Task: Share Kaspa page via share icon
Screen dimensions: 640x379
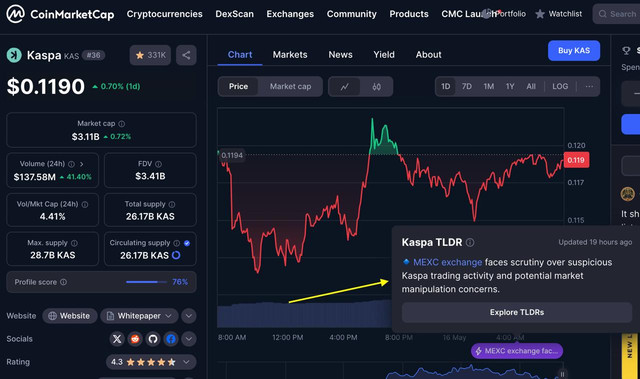Action: click(x=186, y=55)
